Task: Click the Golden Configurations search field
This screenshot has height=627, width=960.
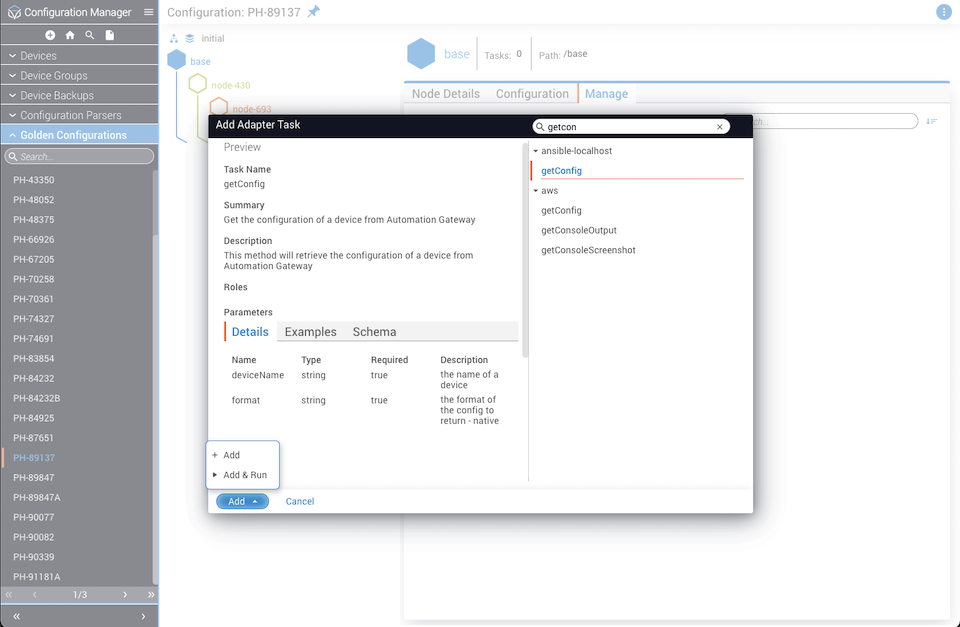Action: pos(85,156)
